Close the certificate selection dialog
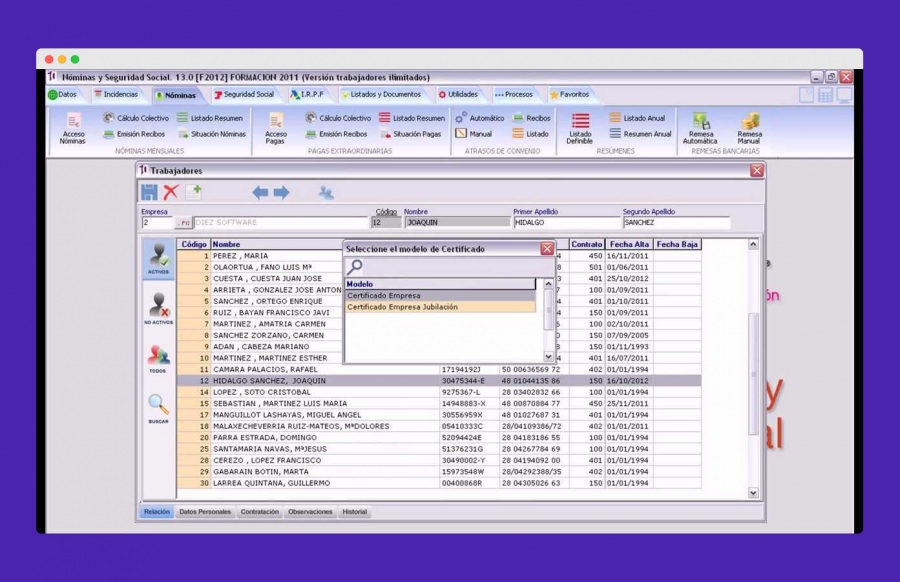The height and width of the screenshot is (582, 900). click(547, 249)
